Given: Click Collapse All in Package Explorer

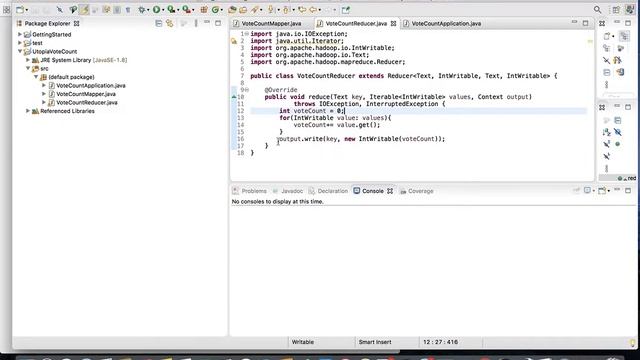Looking at the screenshot, I should tap(159, 23).
